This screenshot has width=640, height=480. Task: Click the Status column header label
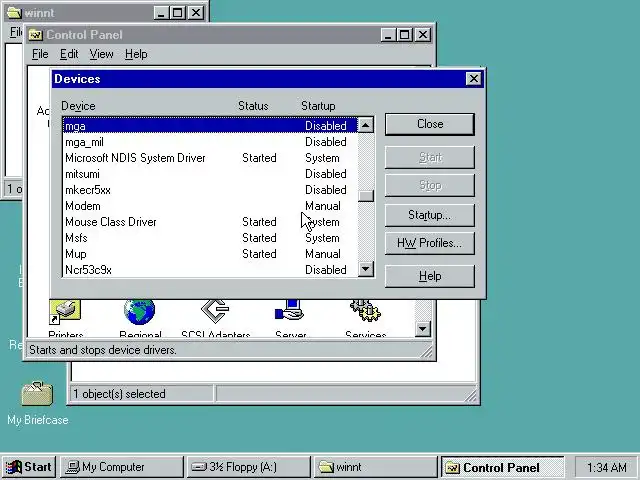click(x=253, y=106)
